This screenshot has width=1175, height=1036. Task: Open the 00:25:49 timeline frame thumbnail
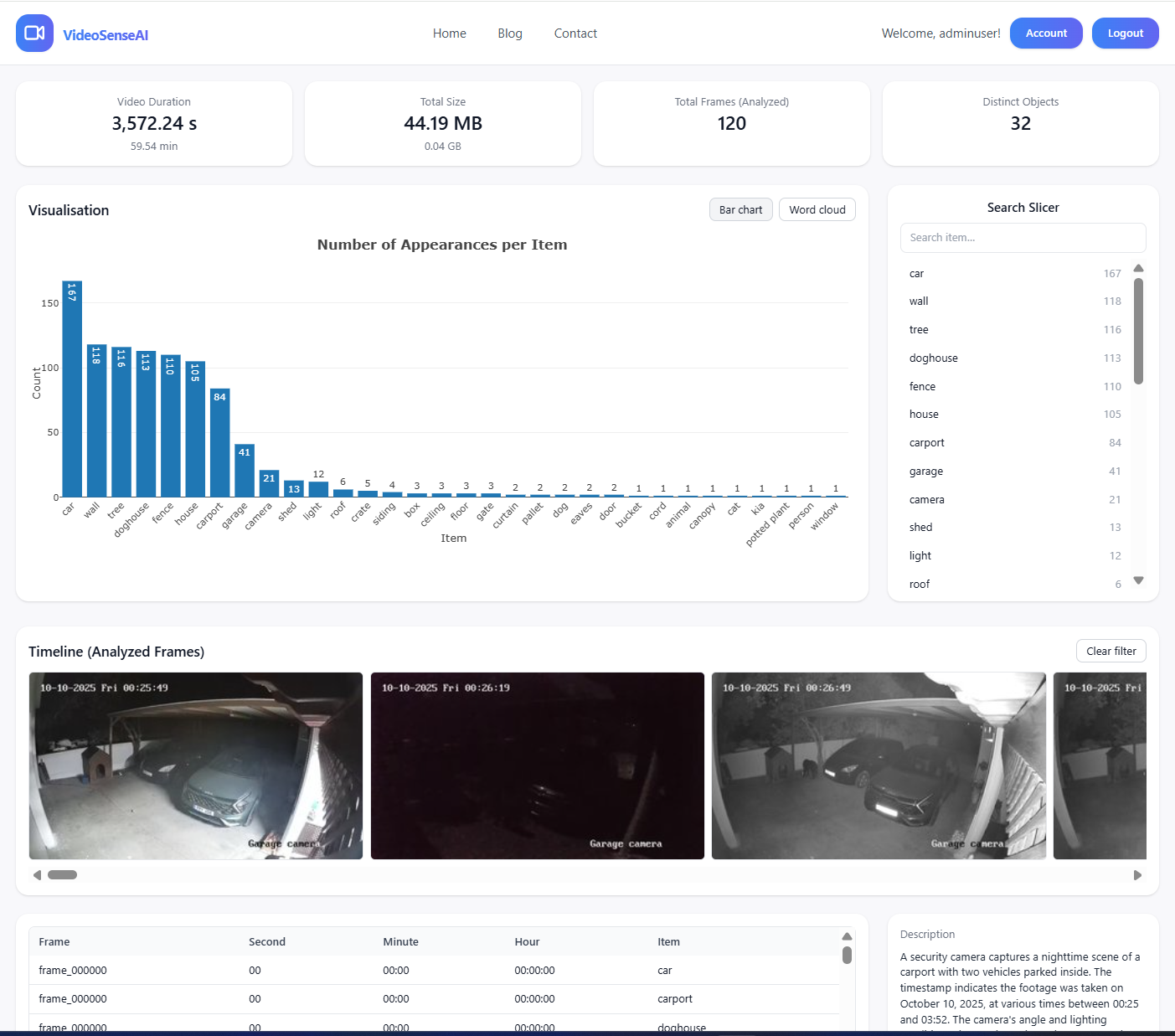pyautogui.click(x=196, y=765)
